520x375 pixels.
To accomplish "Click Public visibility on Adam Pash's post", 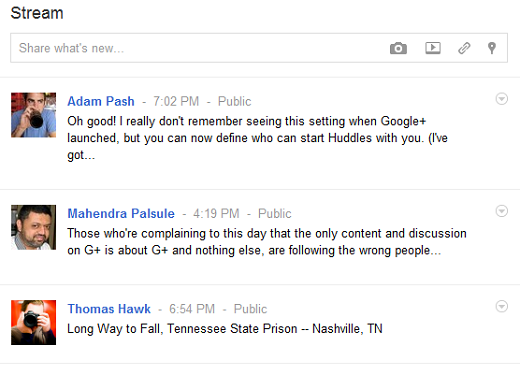I will (234, 101).
